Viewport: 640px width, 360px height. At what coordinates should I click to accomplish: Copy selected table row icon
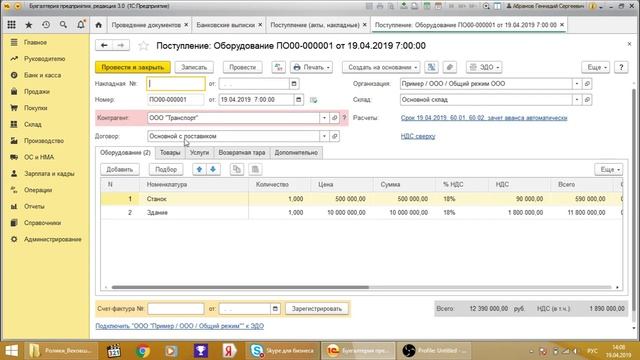point(237,169)
